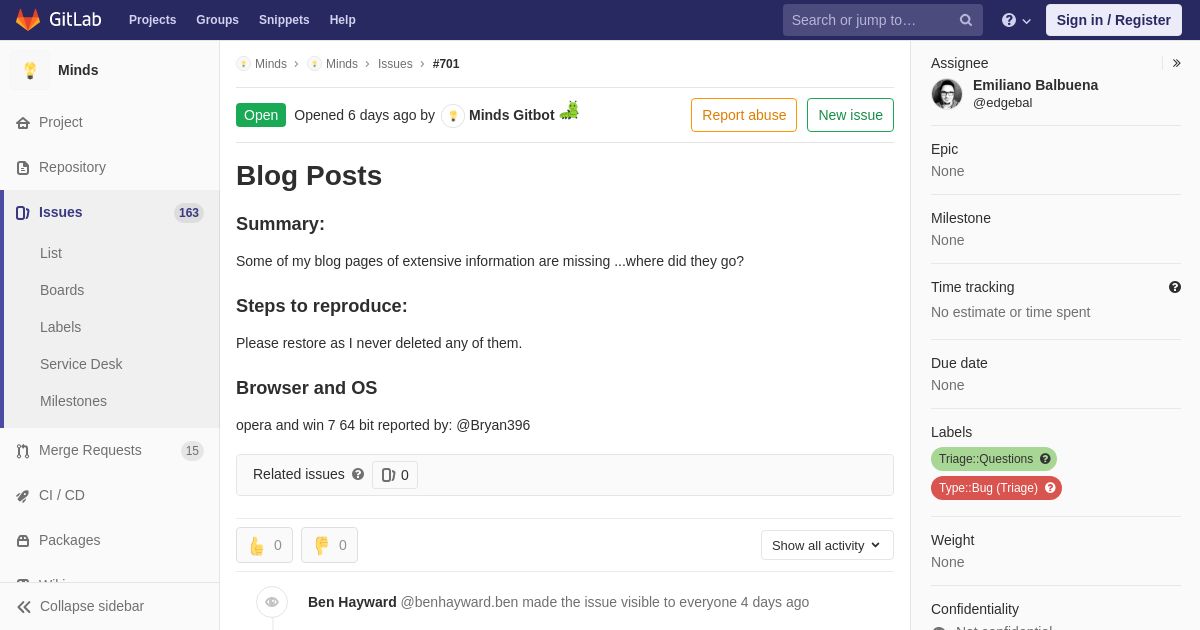The image size is (1200, 630).
Task: Open Service Desk under Issues
Action: 81,364
